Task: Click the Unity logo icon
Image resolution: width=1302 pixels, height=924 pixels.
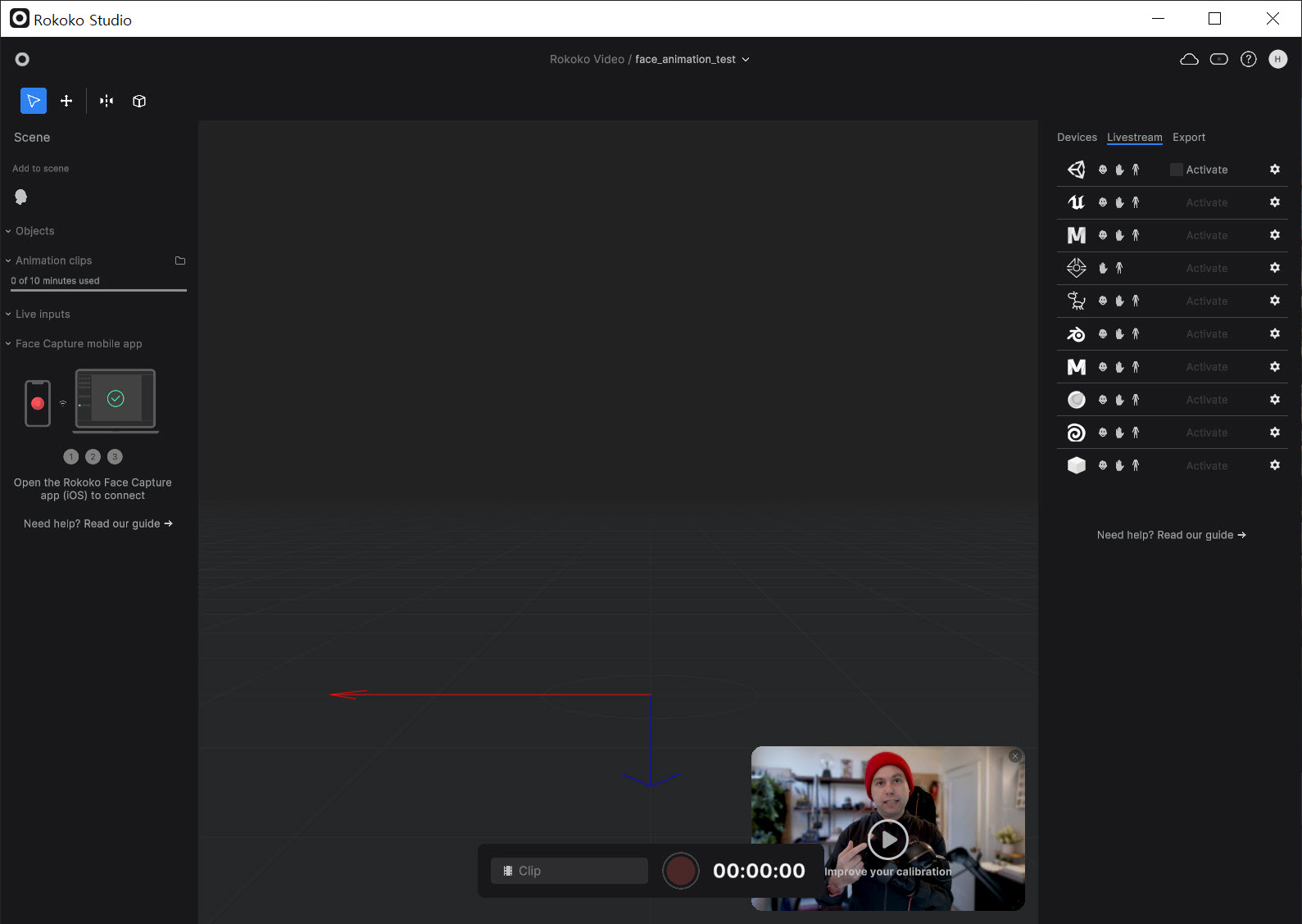Action: (x=1077, y=170)
